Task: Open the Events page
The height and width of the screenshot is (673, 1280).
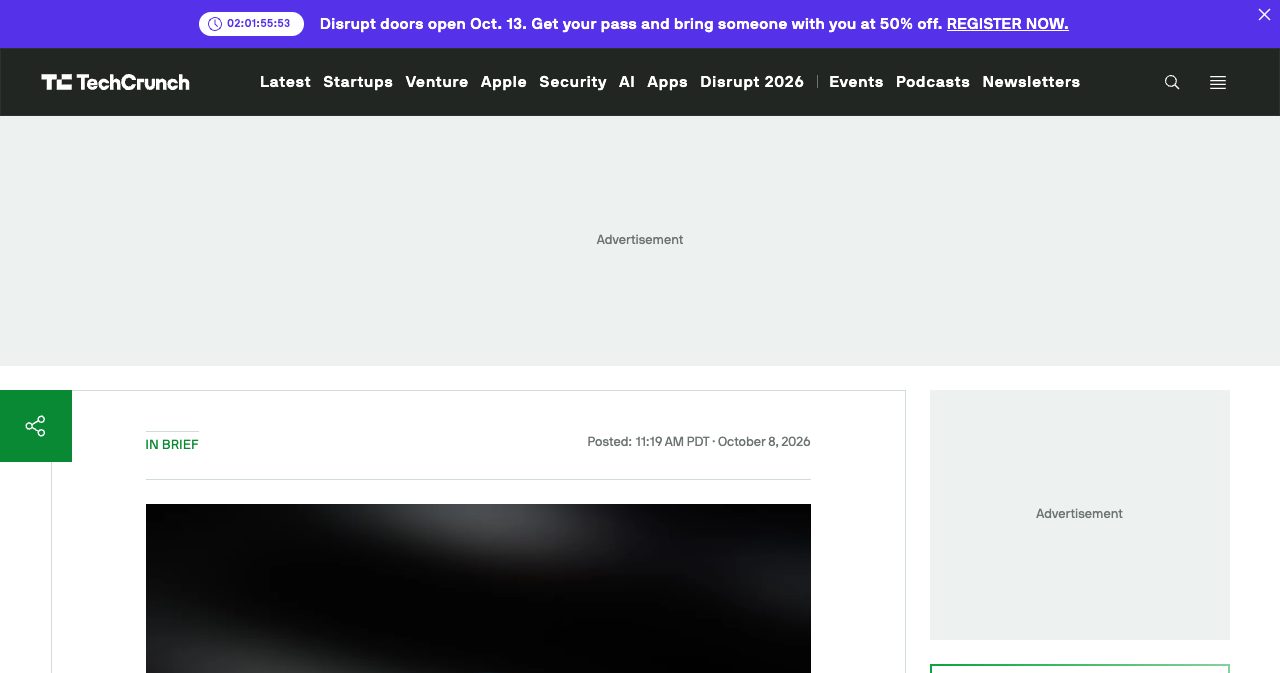Action: click(856, 82)
